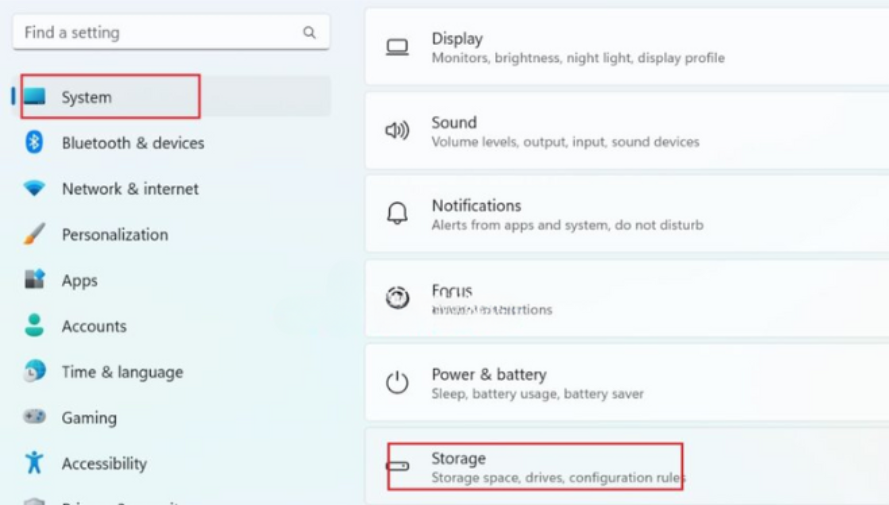The width and height of the screenshot is (889, 505).
Task: Click the Accessibility figure icon
Action: click(34, 462)
